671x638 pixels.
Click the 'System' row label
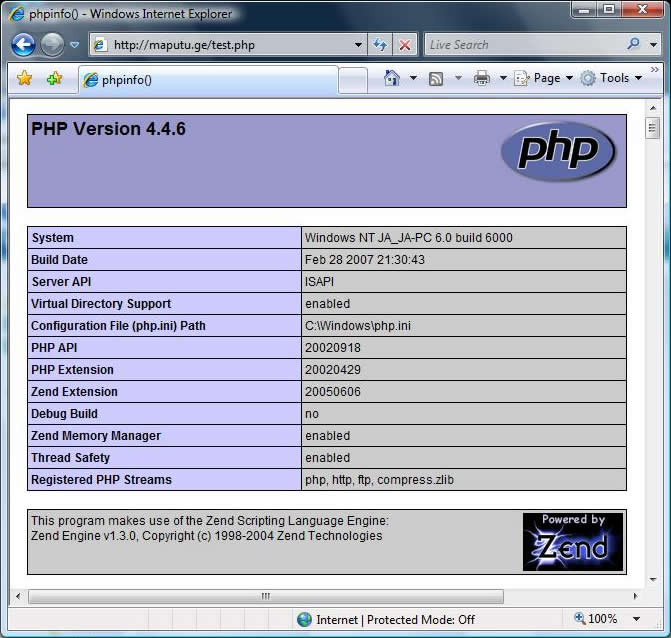(53, 237)
